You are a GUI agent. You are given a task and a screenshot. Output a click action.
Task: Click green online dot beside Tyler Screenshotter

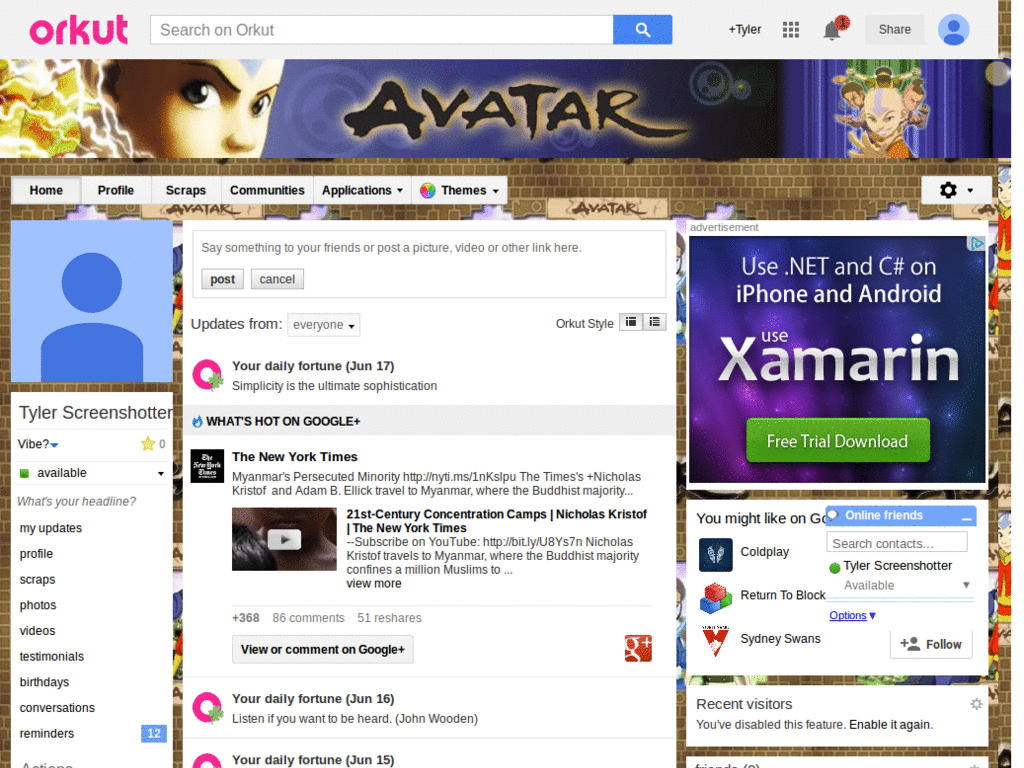[x=834, y=568]
